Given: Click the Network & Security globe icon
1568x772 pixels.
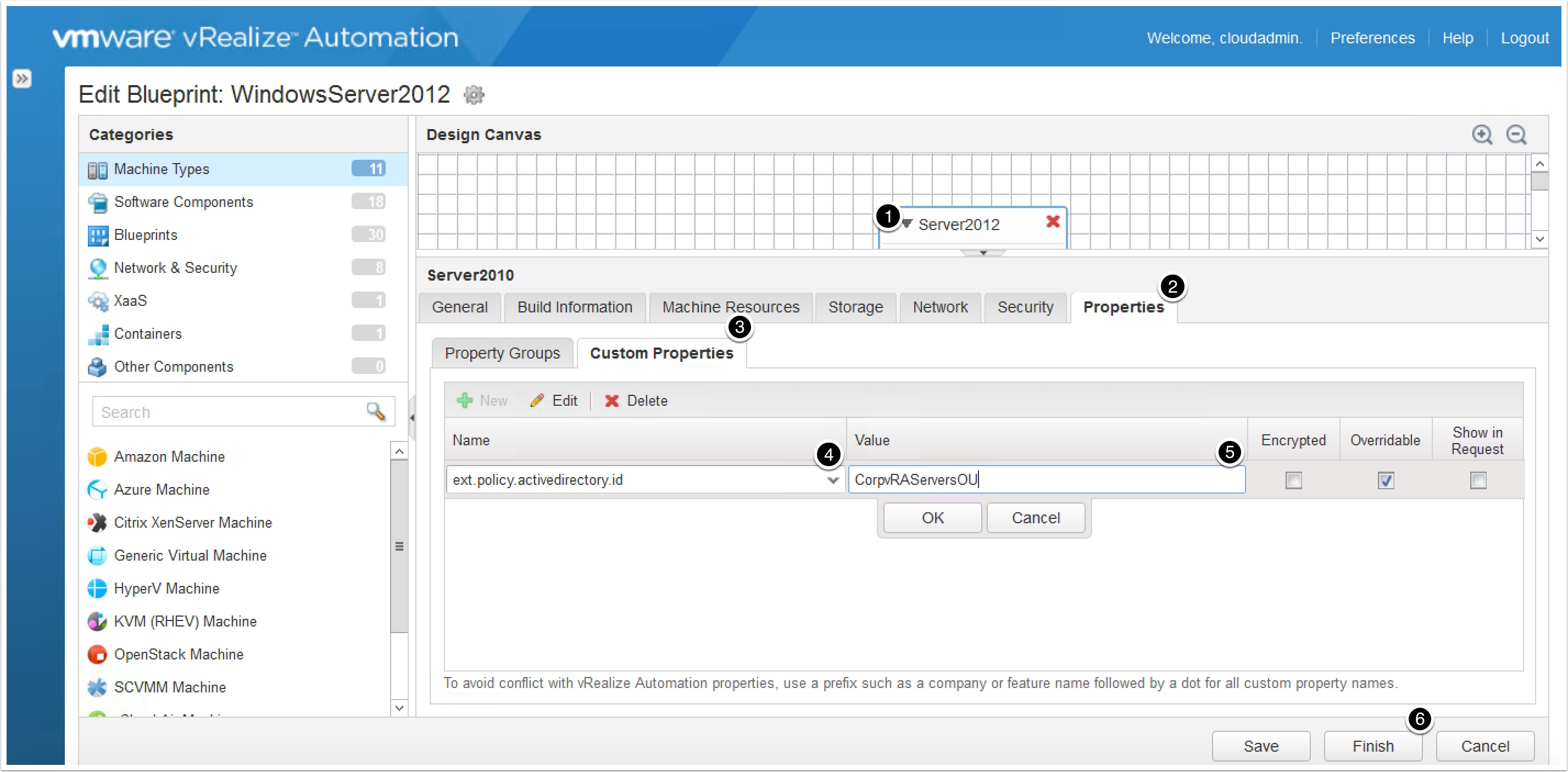Looking at the screenshot, I should pos(97,268).
